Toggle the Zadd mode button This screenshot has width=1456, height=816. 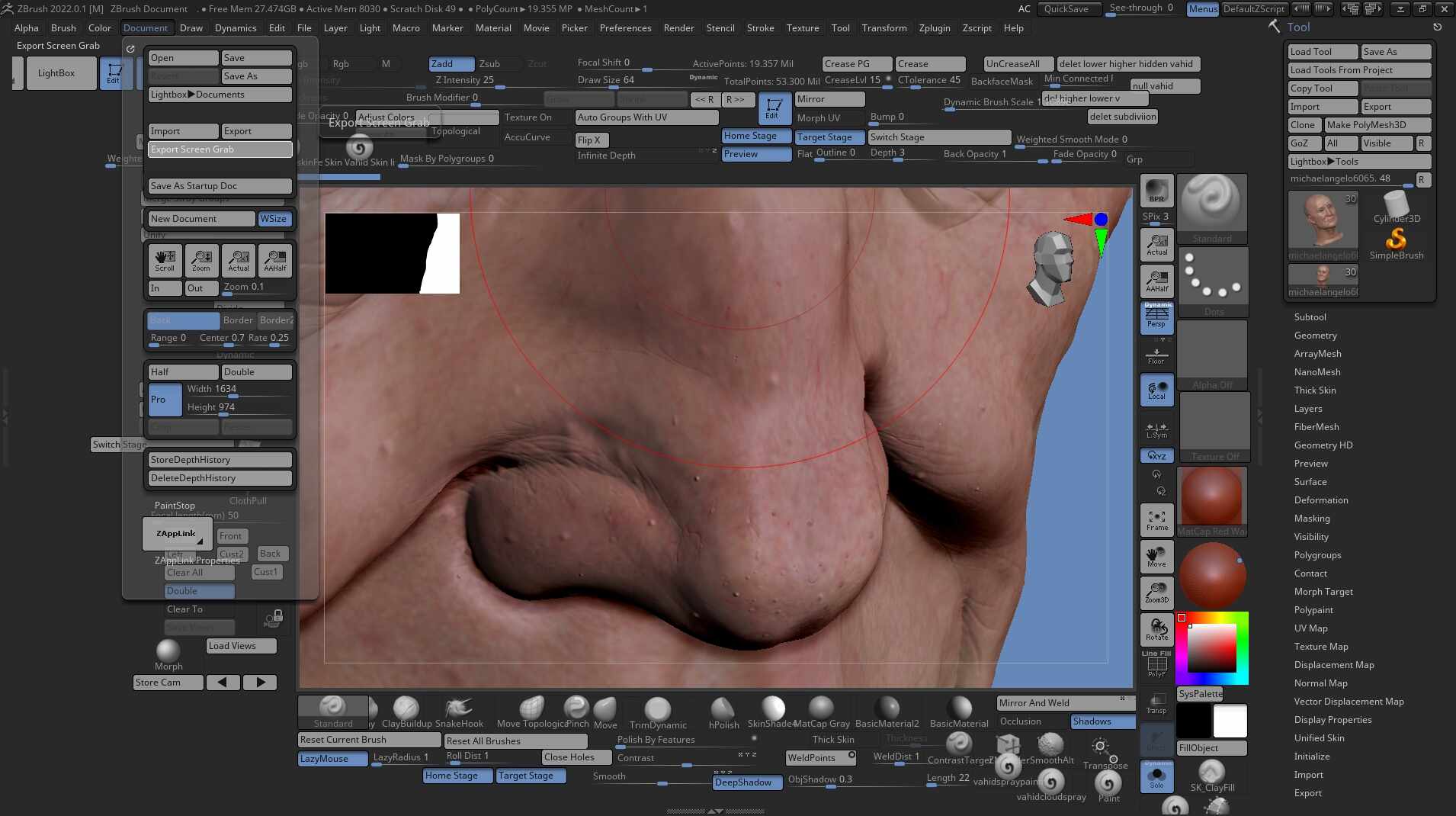coord(451,64)
